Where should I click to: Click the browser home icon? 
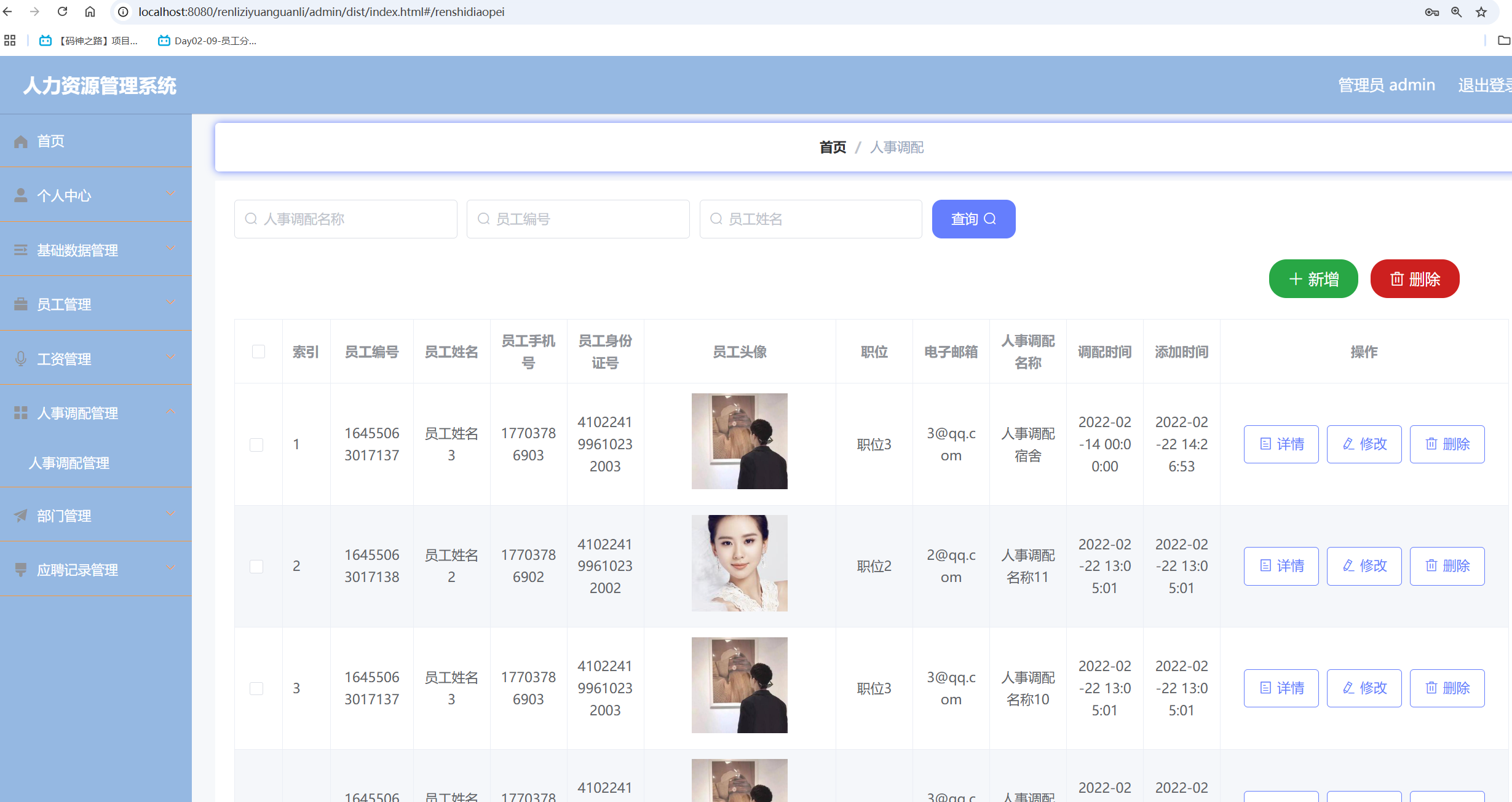pyautogui.click(x=90, y=12)
